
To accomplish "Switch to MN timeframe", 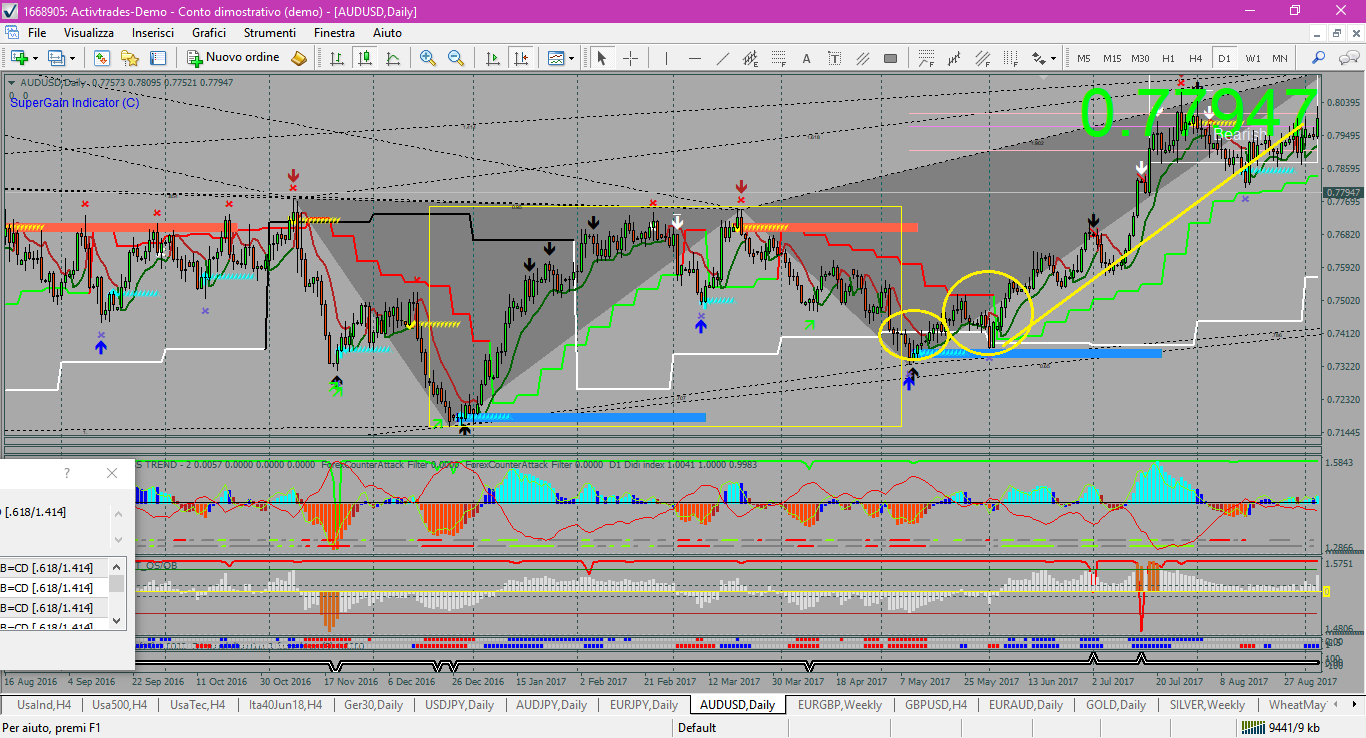I will [x=1280, y=58].
